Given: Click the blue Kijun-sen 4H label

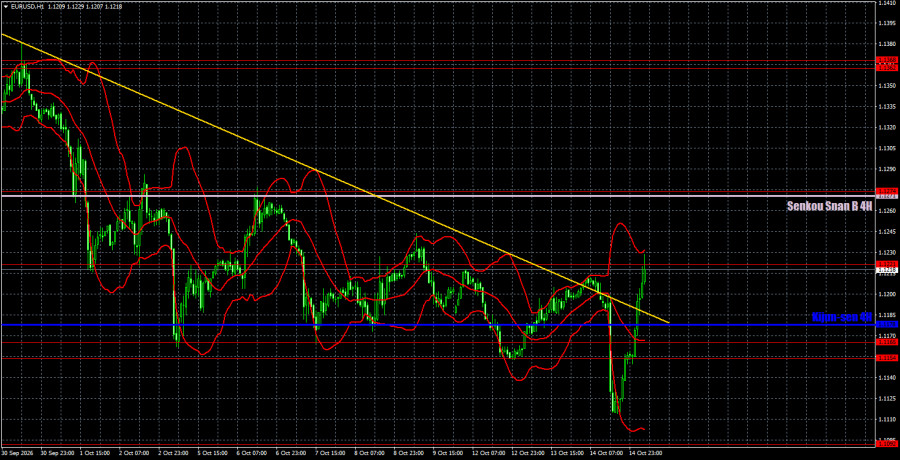Looking at the screenshot, I should coord(843,317).
